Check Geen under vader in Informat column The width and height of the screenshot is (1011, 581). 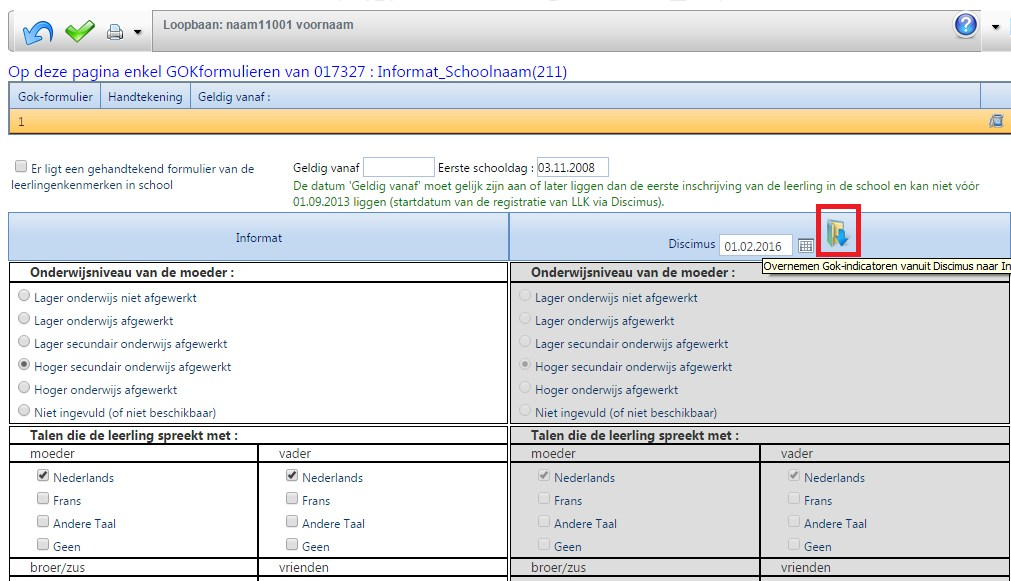point(291,544)
